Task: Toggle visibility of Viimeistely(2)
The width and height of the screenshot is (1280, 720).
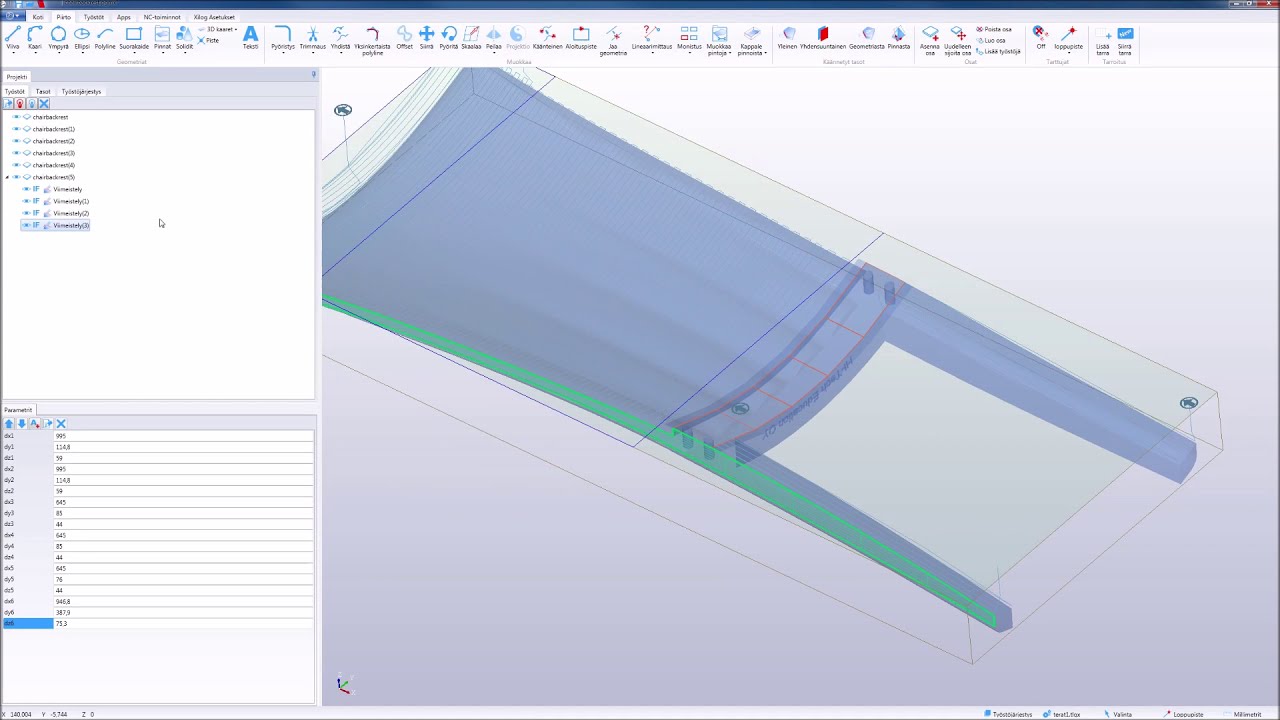Action: [26, 213]
